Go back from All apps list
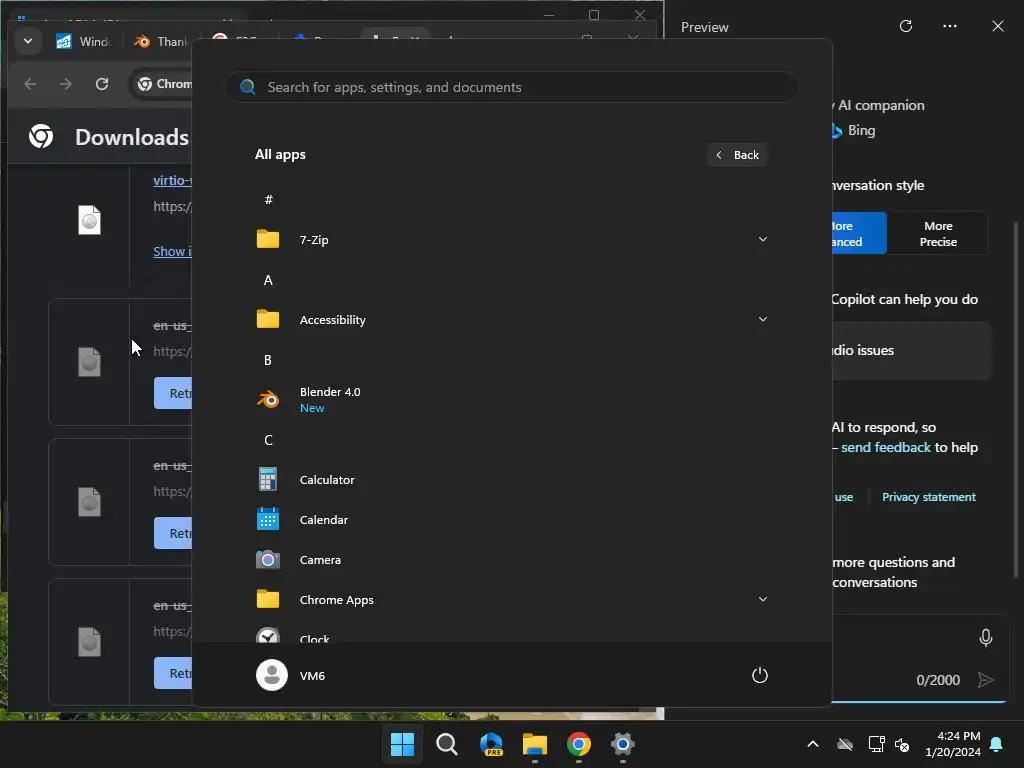The image size is (1024, 768). click(x=737, y=155)
